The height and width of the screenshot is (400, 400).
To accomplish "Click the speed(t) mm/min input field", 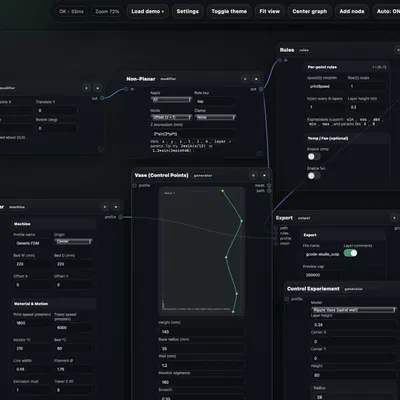I will tap(326, 86).
